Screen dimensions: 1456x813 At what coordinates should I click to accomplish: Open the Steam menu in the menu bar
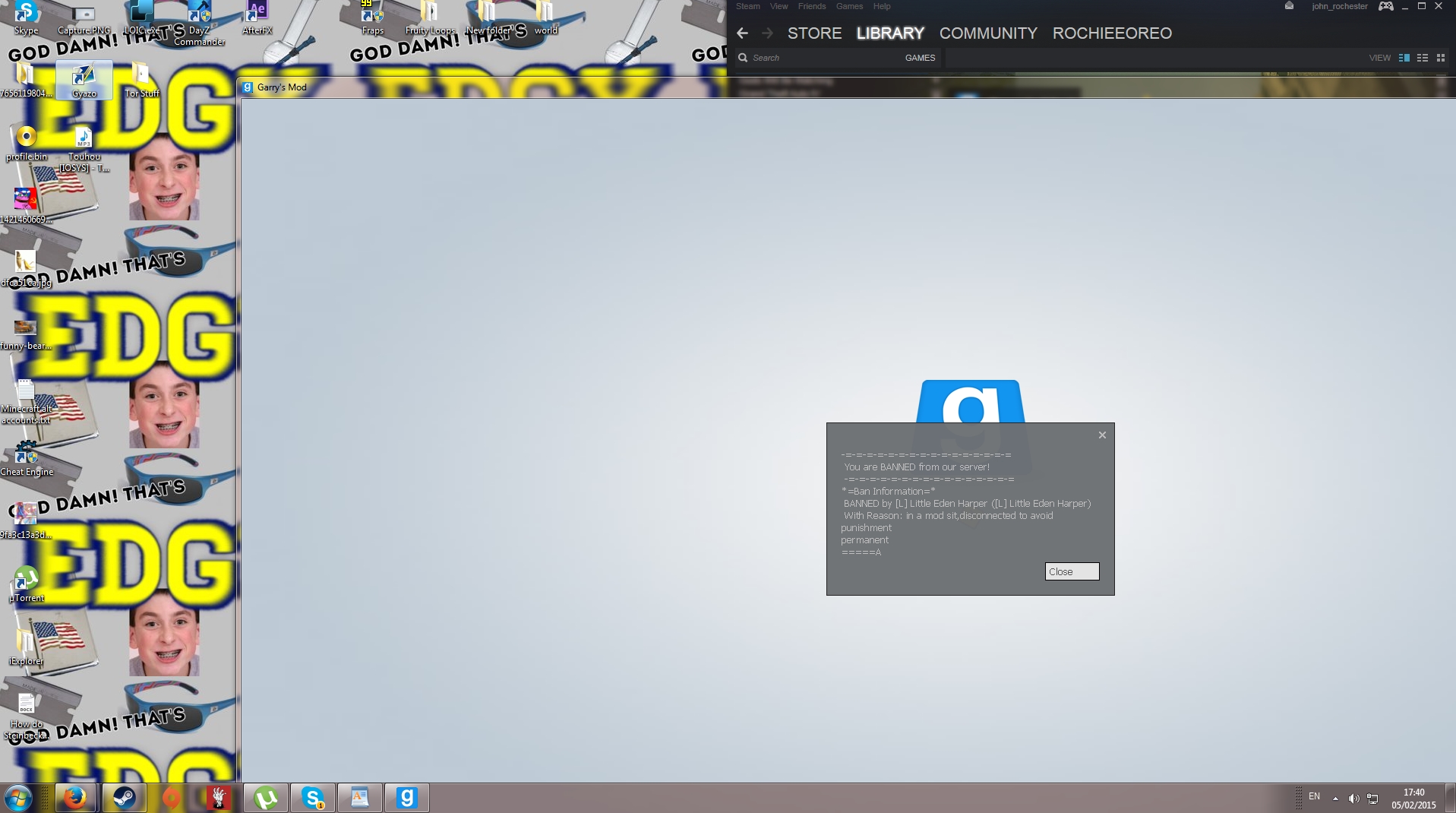point(747,6)
